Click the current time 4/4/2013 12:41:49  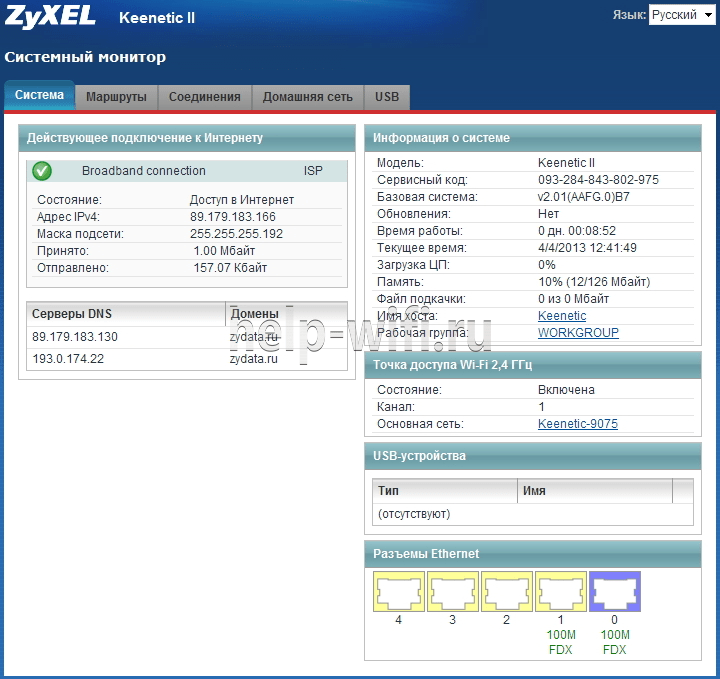587,247
